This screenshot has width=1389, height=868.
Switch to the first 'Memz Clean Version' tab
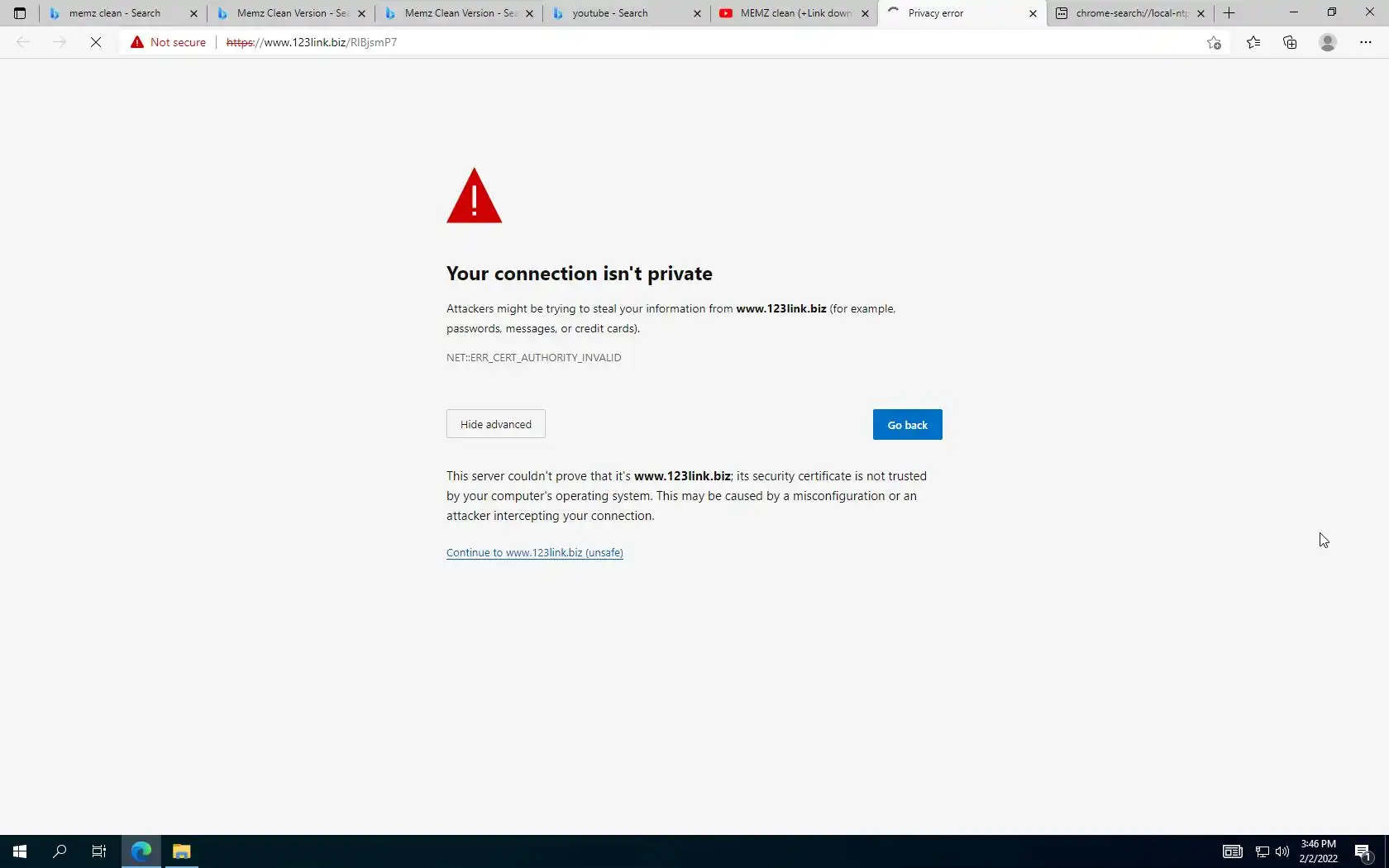(290, 13)
